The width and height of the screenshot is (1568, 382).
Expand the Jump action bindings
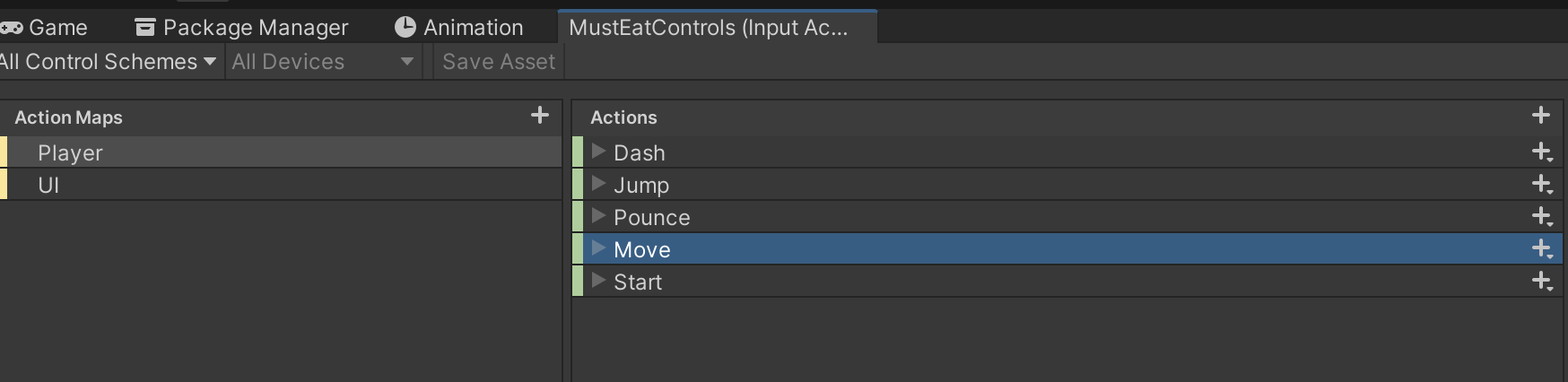coord(599,184)
